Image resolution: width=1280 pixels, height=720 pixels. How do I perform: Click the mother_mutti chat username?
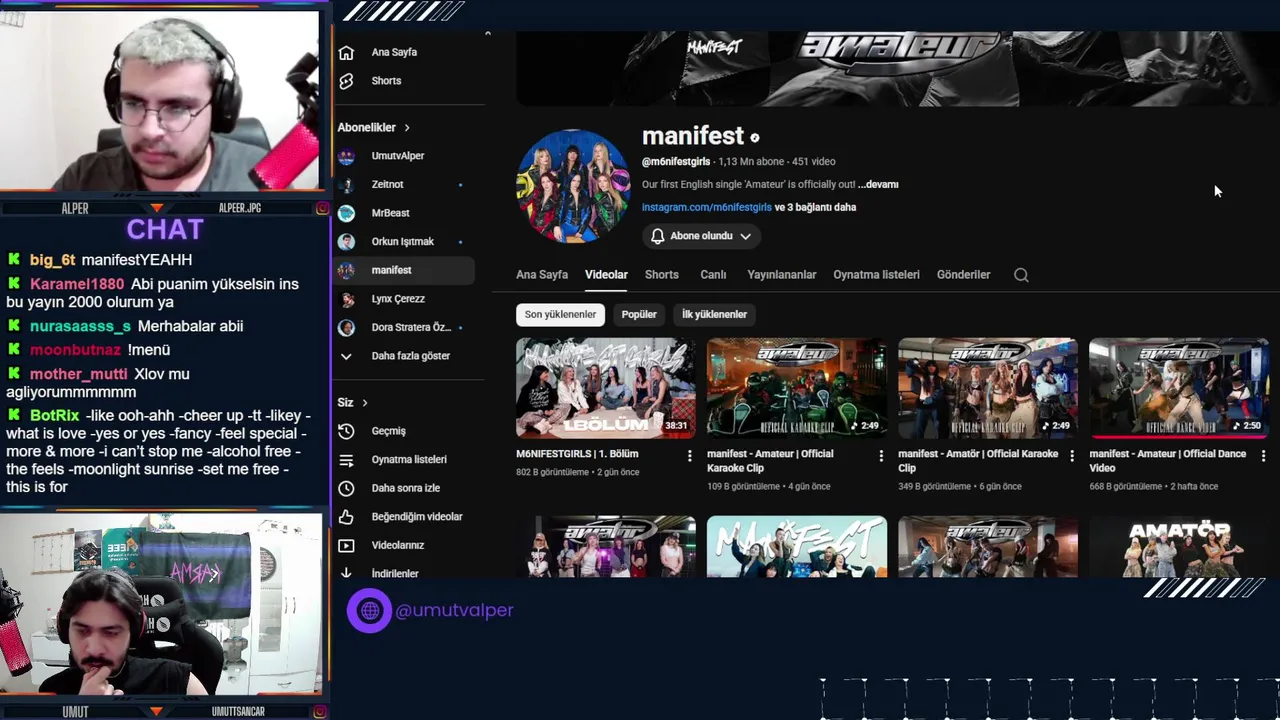coord(79,374)
